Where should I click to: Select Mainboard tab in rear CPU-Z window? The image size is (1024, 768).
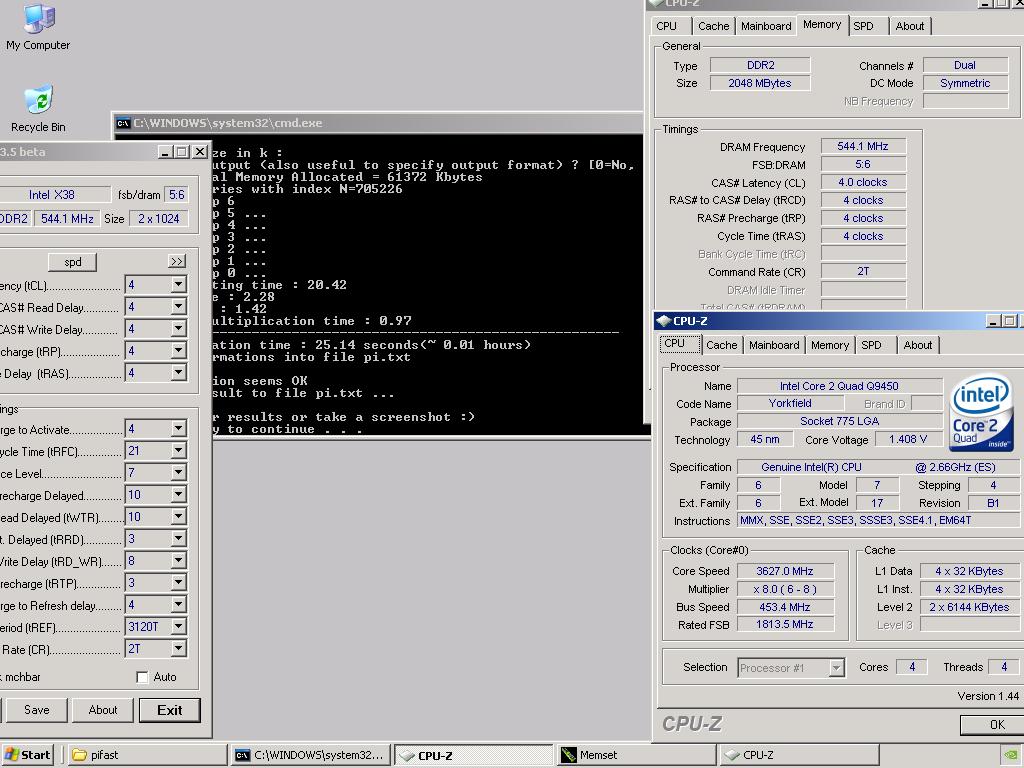766,26
